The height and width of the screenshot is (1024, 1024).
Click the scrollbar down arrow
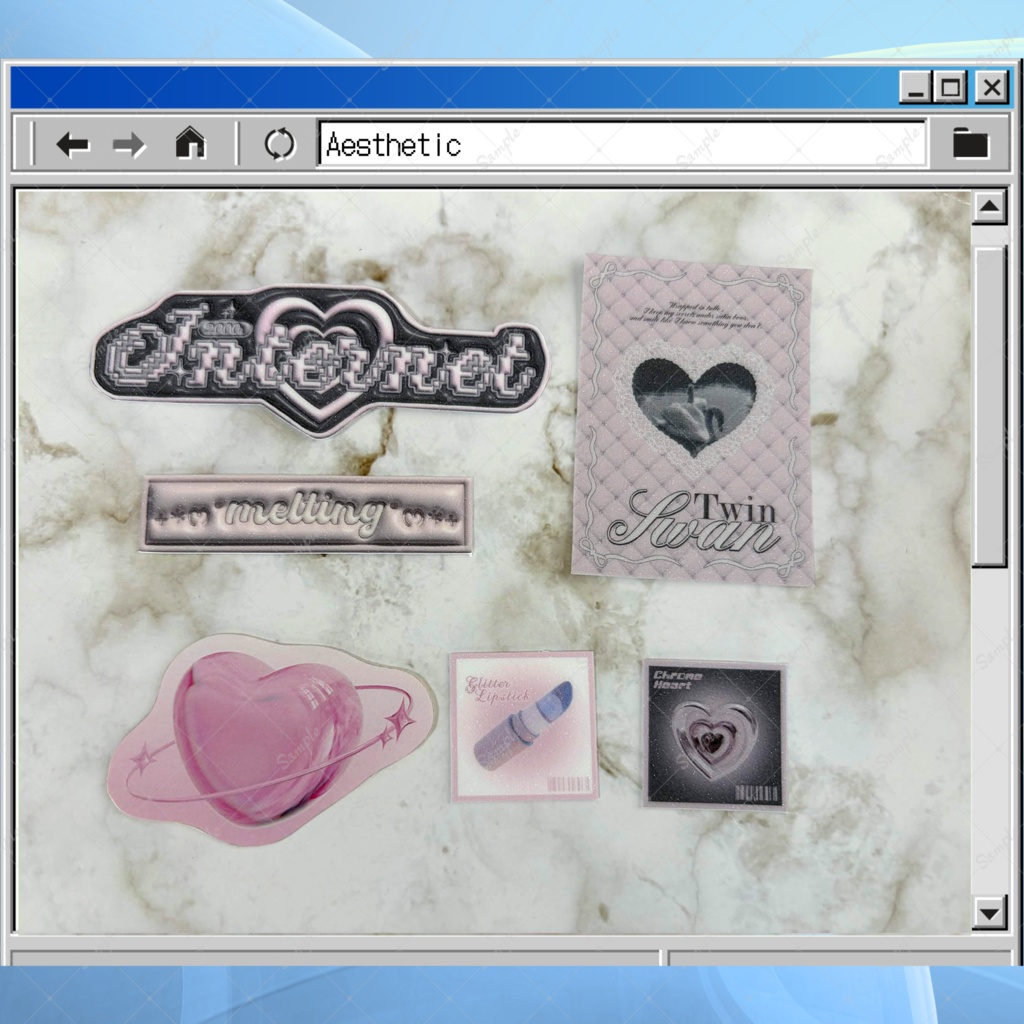(x=989, y=912)
